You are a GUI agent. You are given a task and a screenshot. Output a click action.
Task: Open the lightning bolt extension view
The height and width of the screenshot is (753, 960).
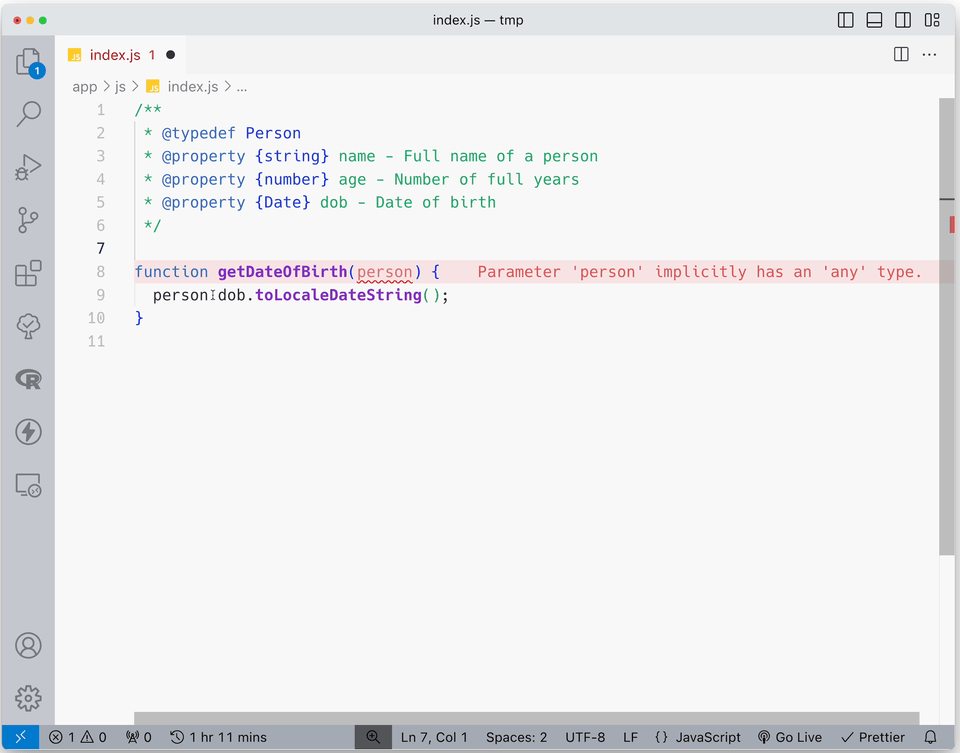(x=28, y=432)
